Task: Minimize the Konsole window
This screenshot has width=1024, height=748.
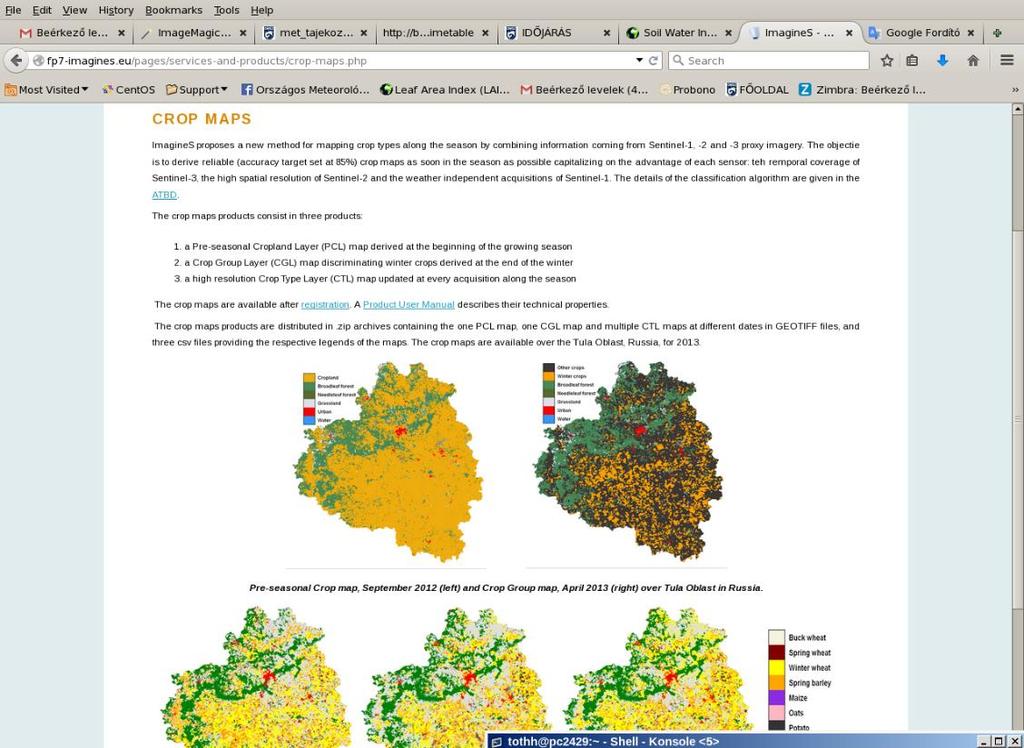Action: coord(985,741)
